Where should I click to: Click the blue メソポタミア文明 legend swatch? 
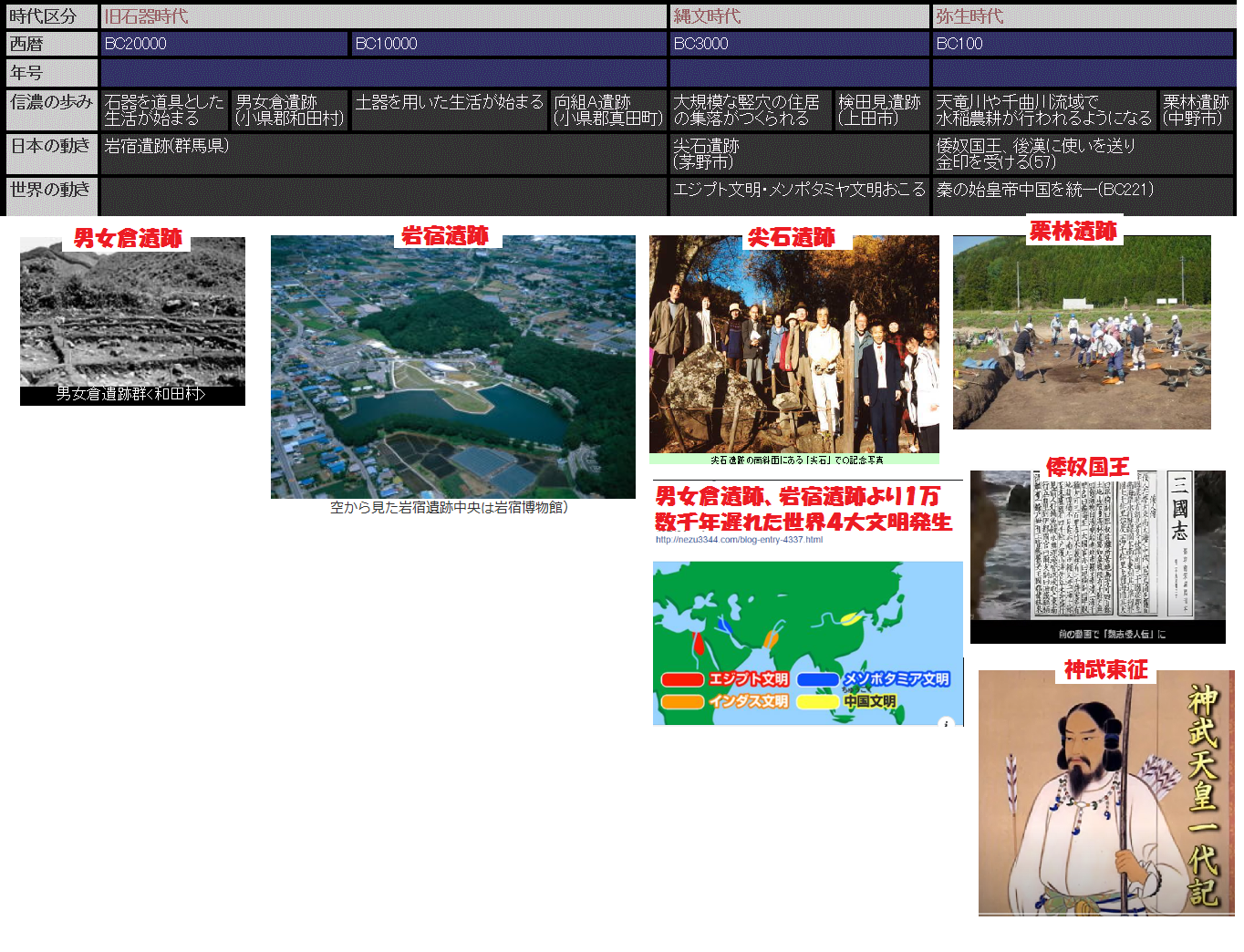(817, 679)
